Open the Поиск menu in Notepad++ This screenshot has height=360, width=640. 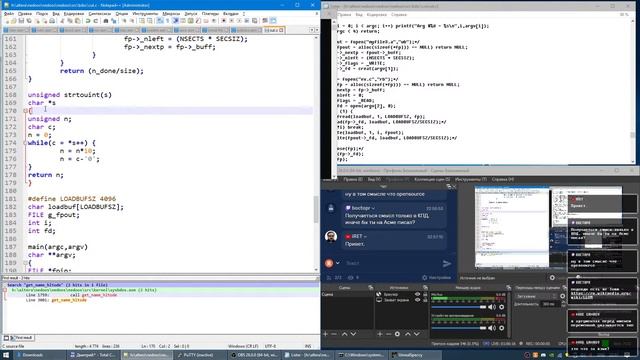(42, 13)
